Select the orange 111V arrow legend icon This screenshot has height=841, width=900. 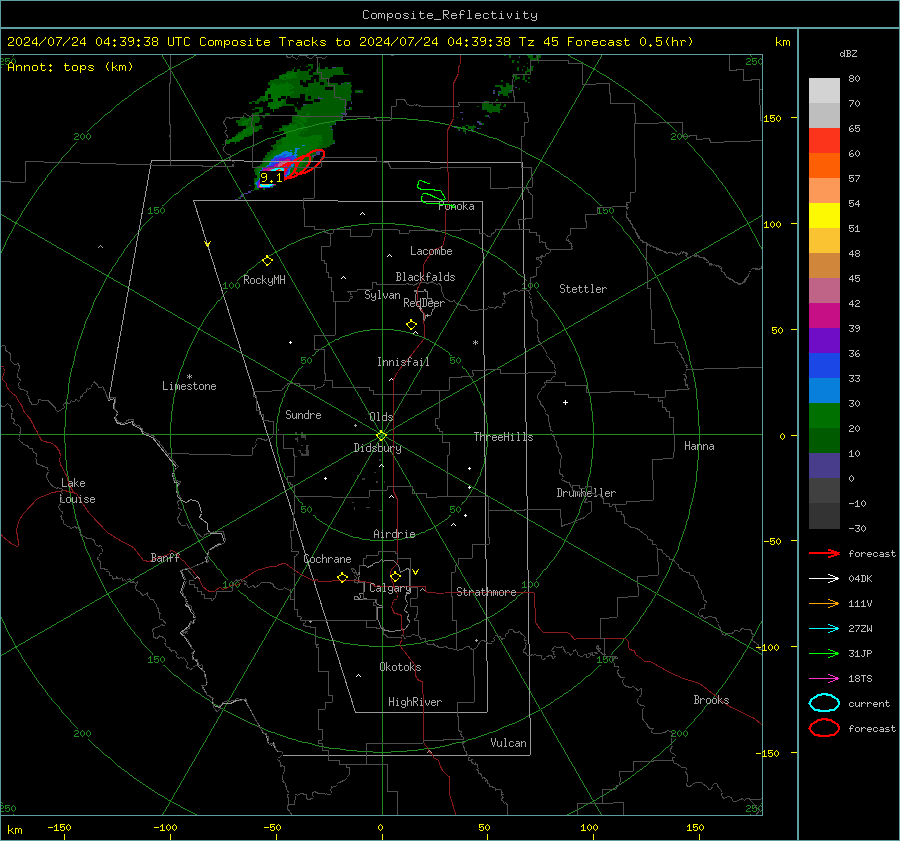(824, 603)
